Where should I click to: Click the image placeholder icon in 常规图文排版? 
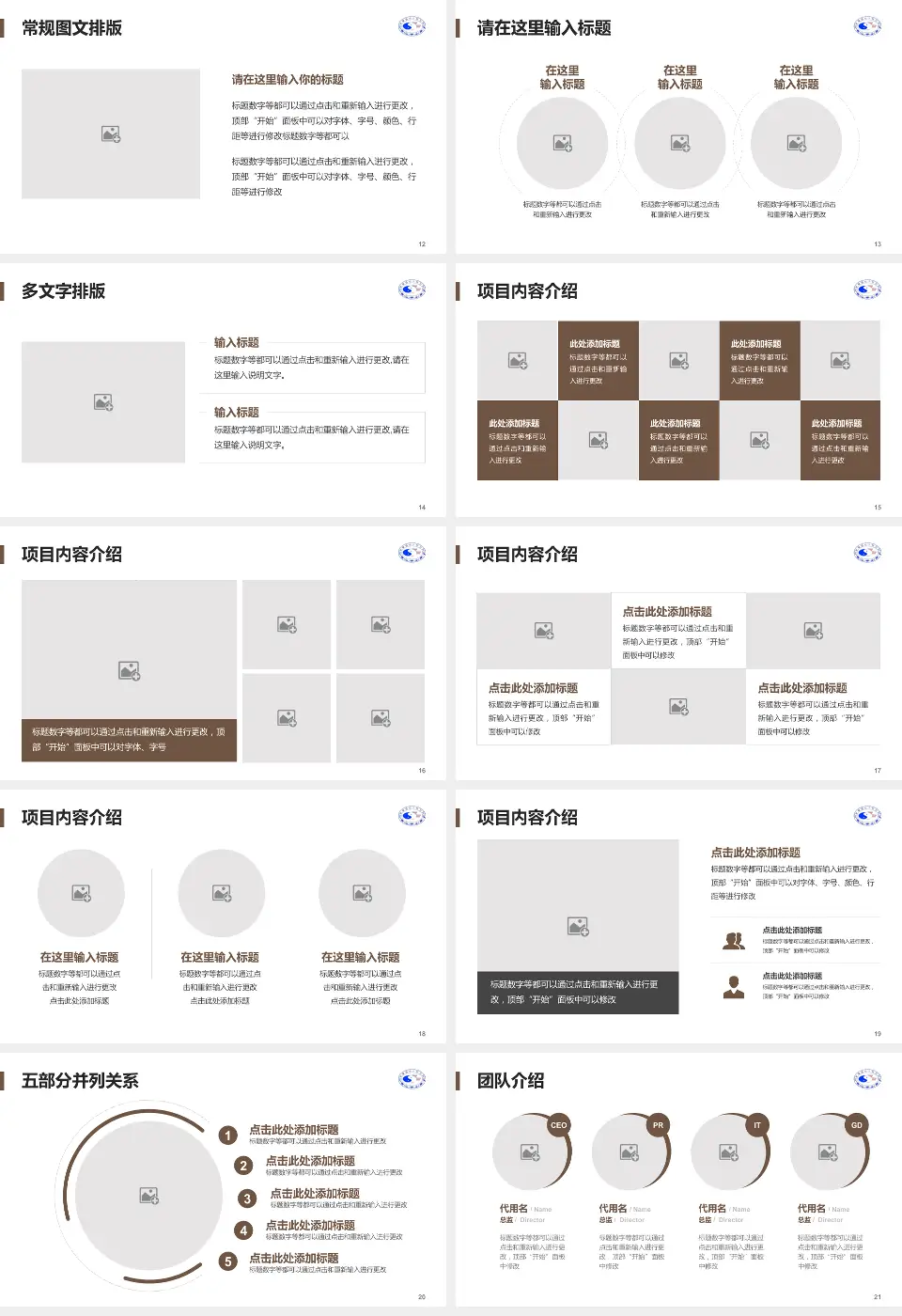click(111, 134)
